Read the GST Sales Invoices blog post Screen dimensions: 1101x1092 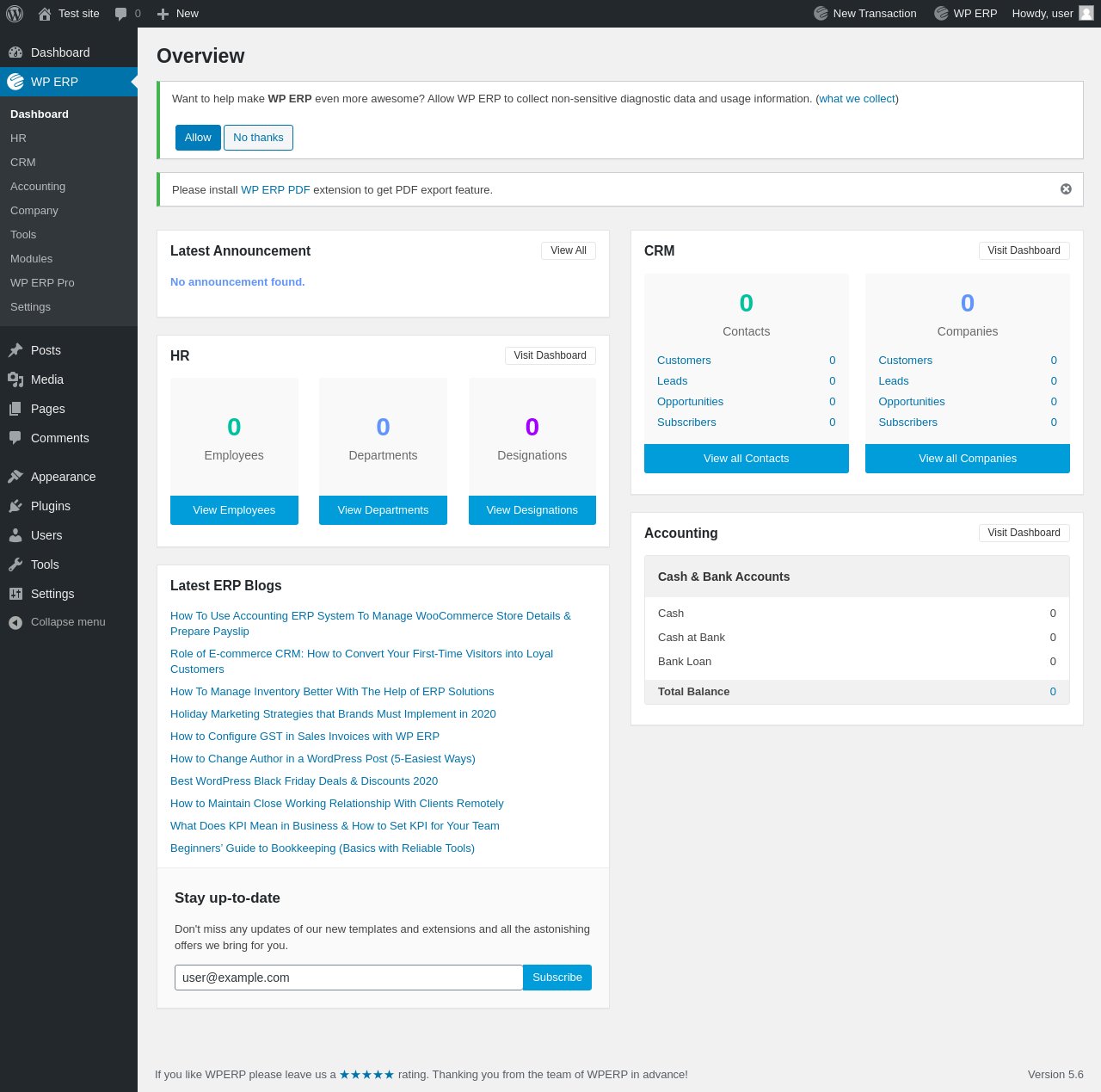[x=304, y=737]
